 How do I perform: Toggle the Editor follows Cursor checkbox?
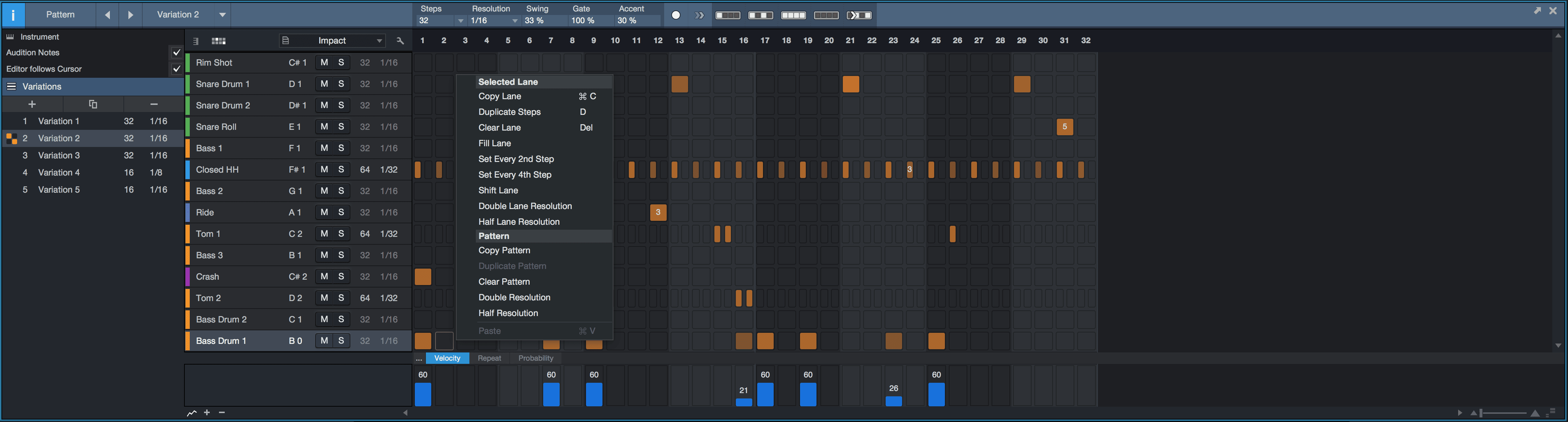177,69
